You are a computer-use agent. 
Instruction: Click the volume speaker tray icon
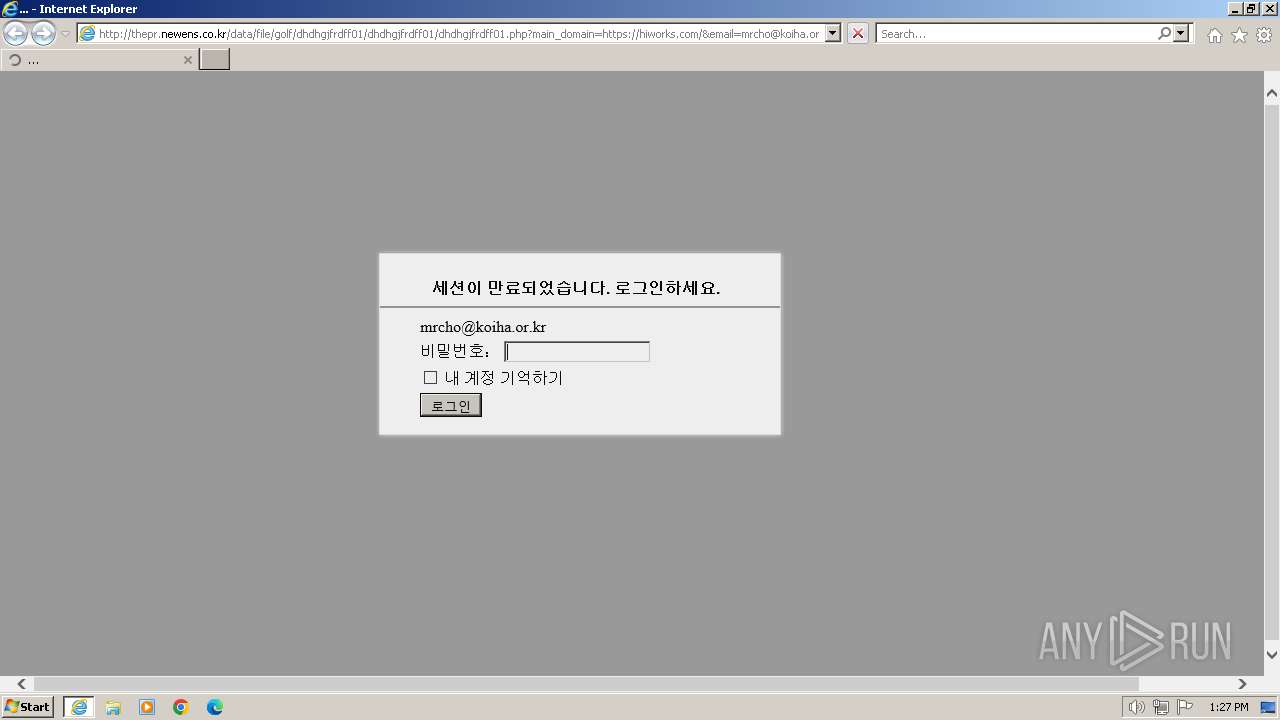tap(1136, 708)
